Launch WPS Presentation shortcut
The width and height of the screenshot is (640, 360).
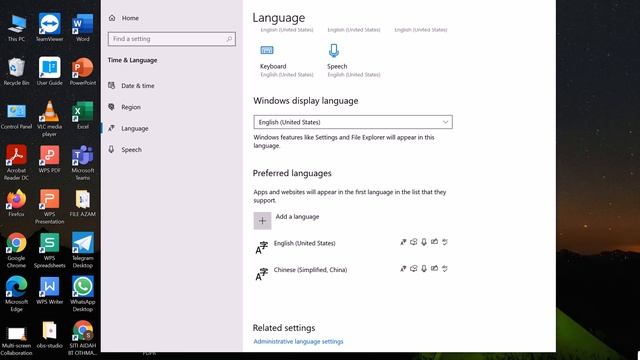tap(49, 206)
